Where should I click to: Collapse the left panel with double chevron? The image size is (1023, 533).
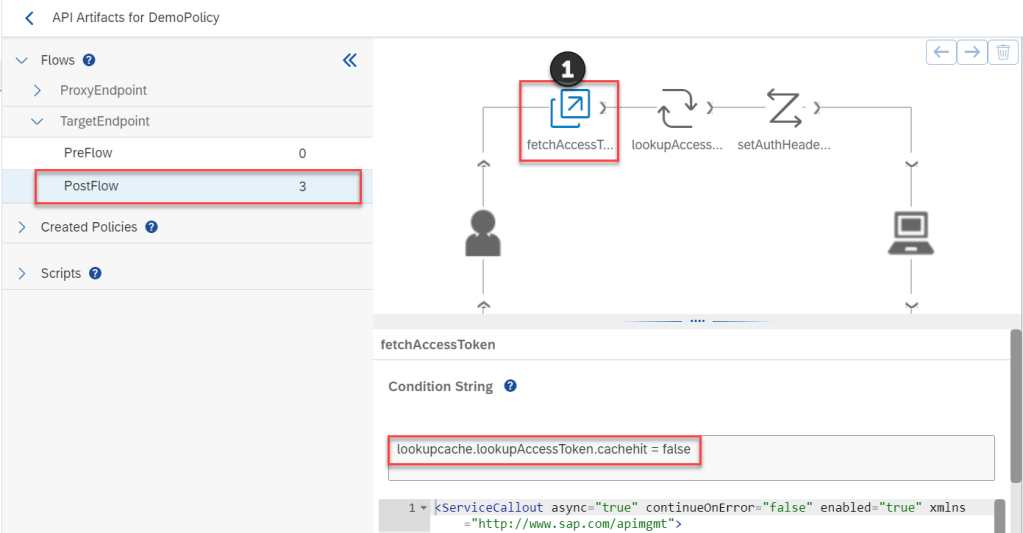coord(350,60)
